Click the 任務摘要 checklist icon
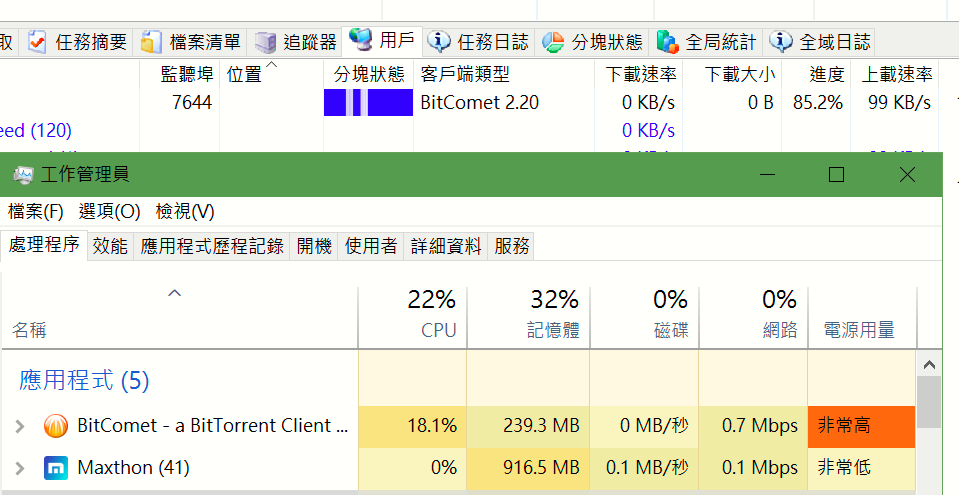This screenshot has width=959, height=495. click(37, 42)
